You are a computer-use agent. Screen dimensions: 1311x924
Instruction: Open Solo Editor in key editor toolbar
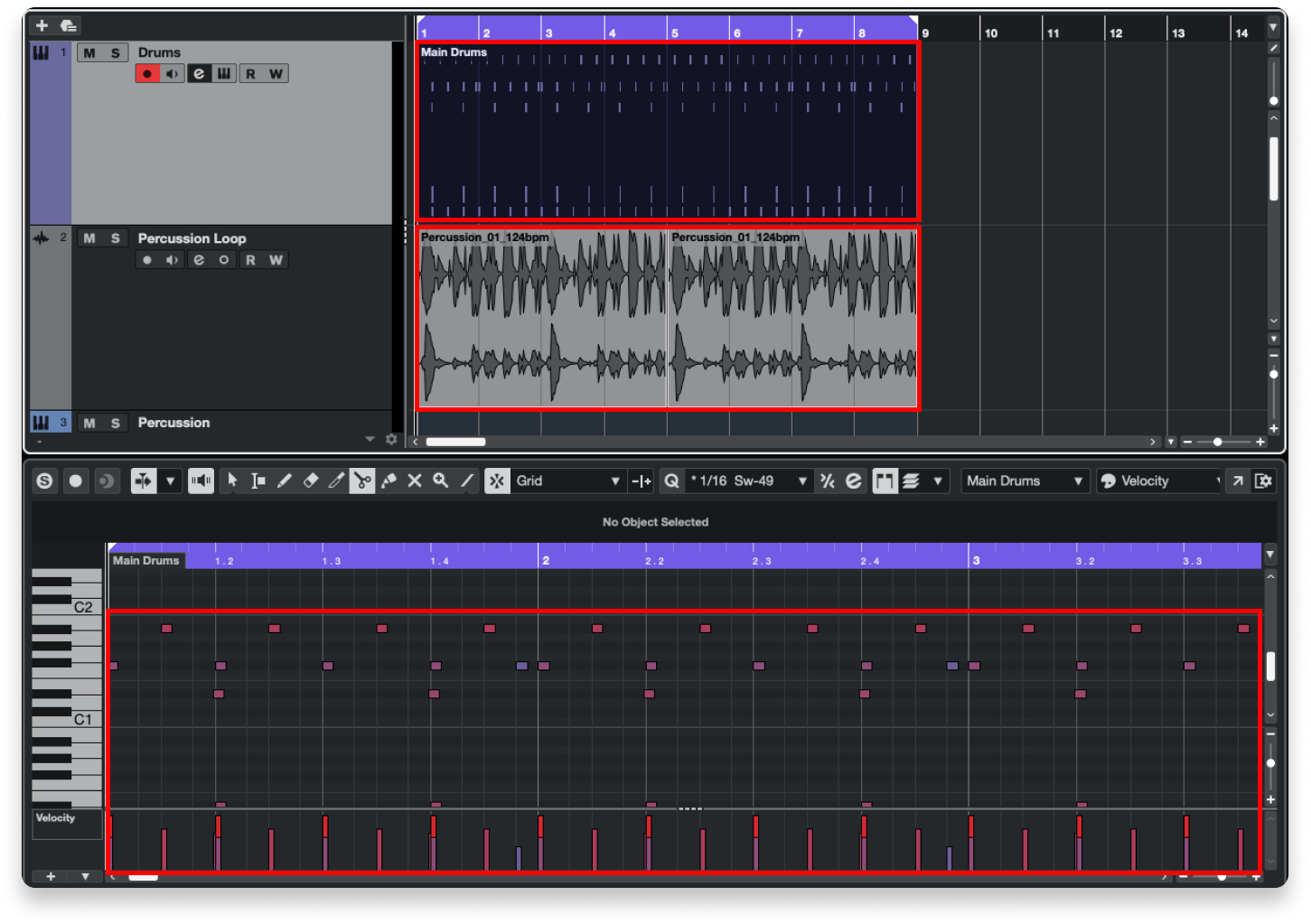click(44, 481)
